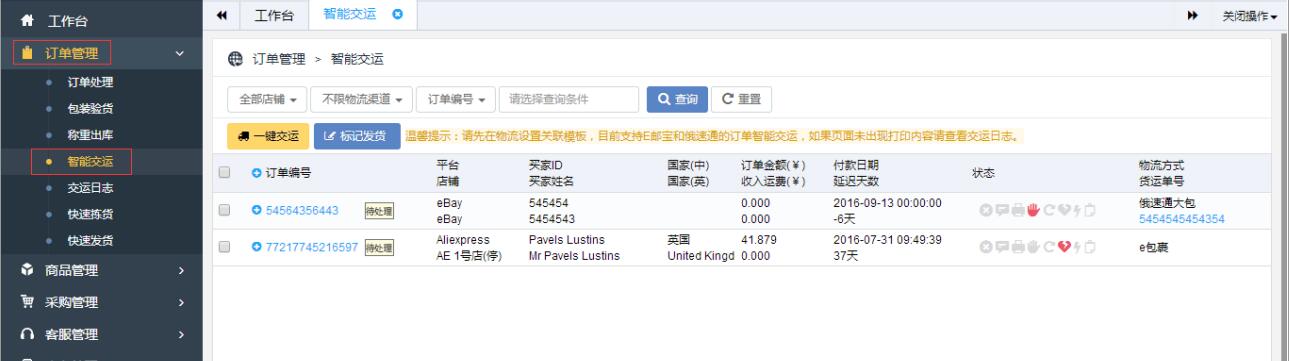Click the 状态 column header
This screenshot has width=1289, height=361.
click(x=983, y=173)
